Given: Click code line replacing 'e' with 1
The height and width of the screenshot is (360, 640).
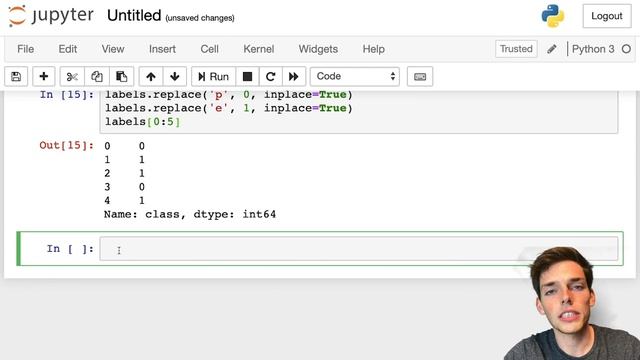Looking at the screenshot, I should 229,108.
